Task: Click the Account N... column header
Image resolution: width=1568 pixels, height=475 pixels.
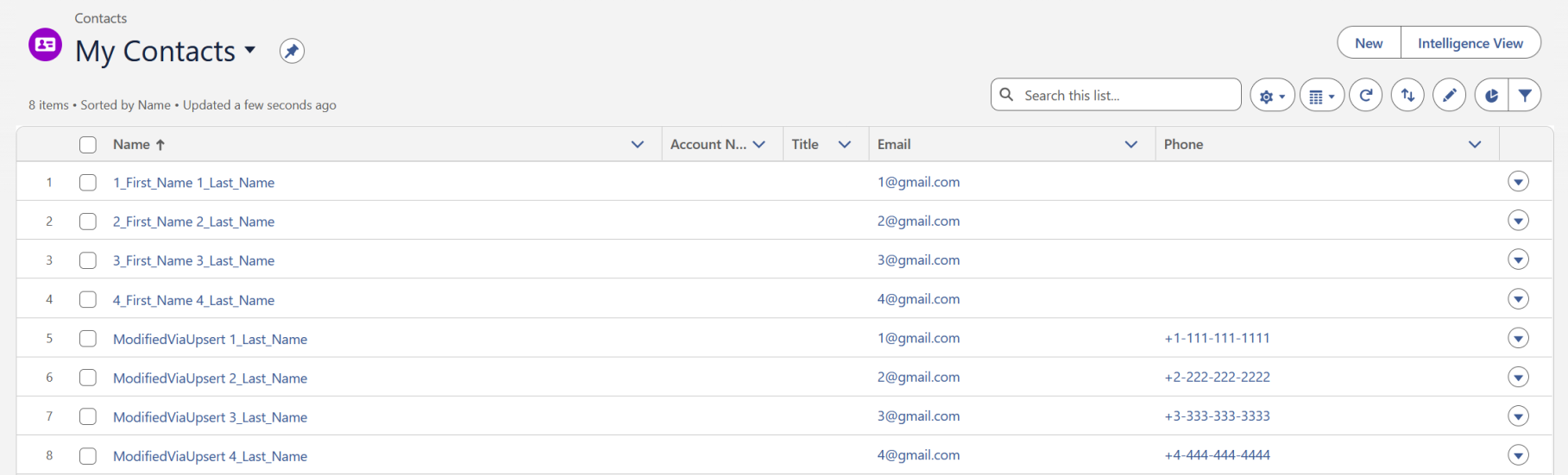Action: [708, 145]
